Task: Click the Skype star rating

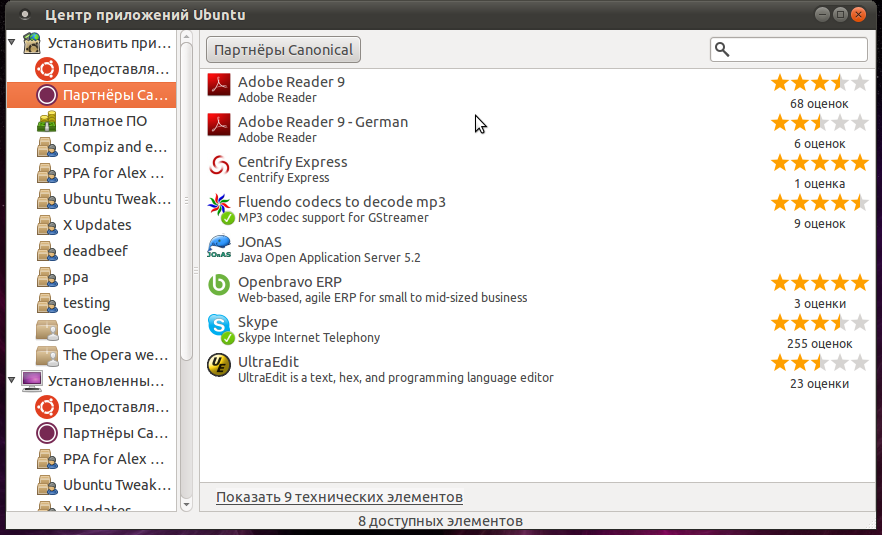Action: [x=820, y=323]
